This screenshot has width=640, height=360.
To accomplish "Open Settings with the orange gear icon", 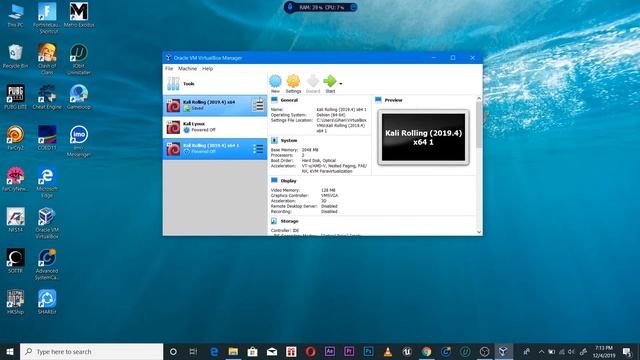I will pos(293,84).
